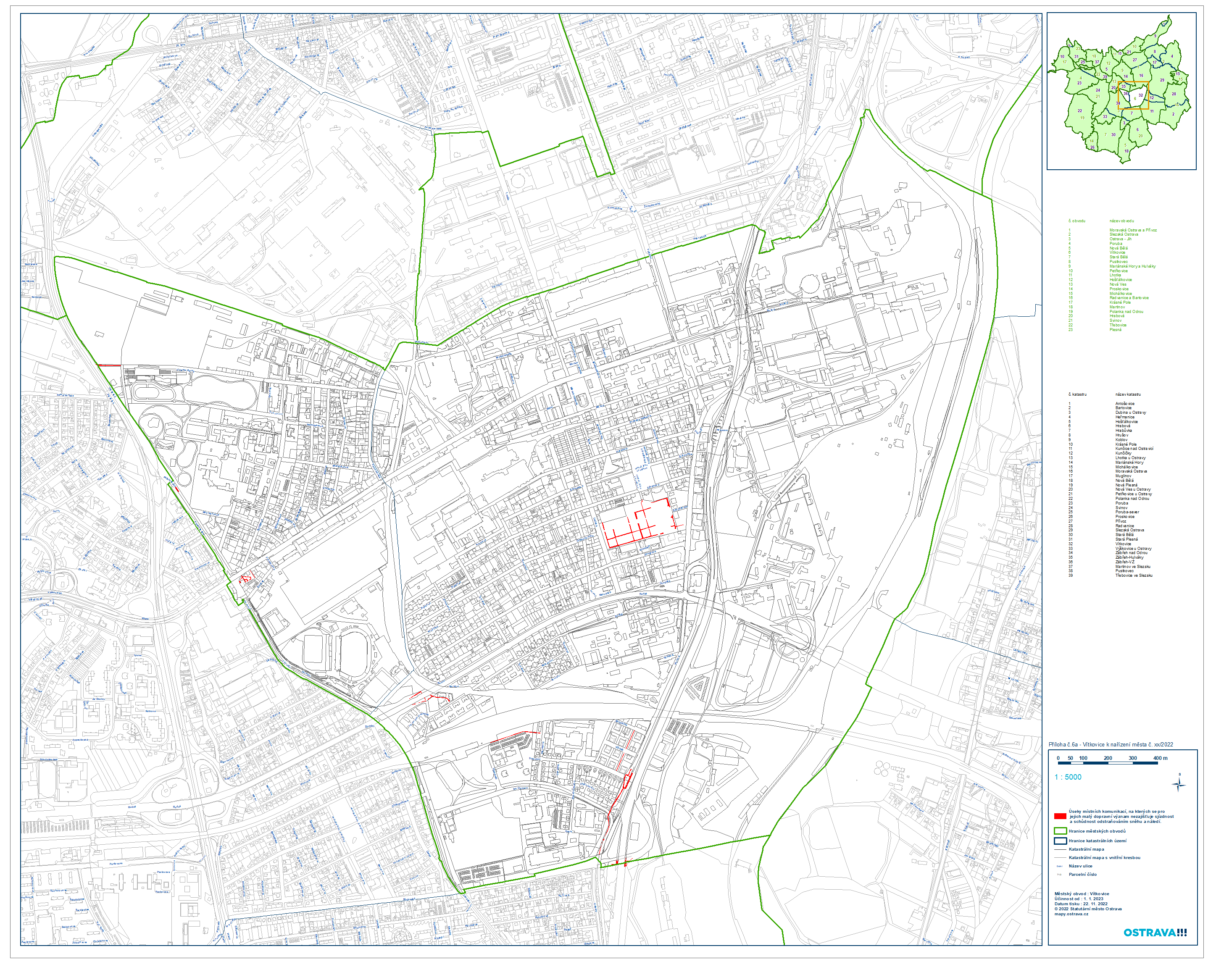Click the 'název katastru' column header
Screen dimensions: 1216x980
point(1127,394)
